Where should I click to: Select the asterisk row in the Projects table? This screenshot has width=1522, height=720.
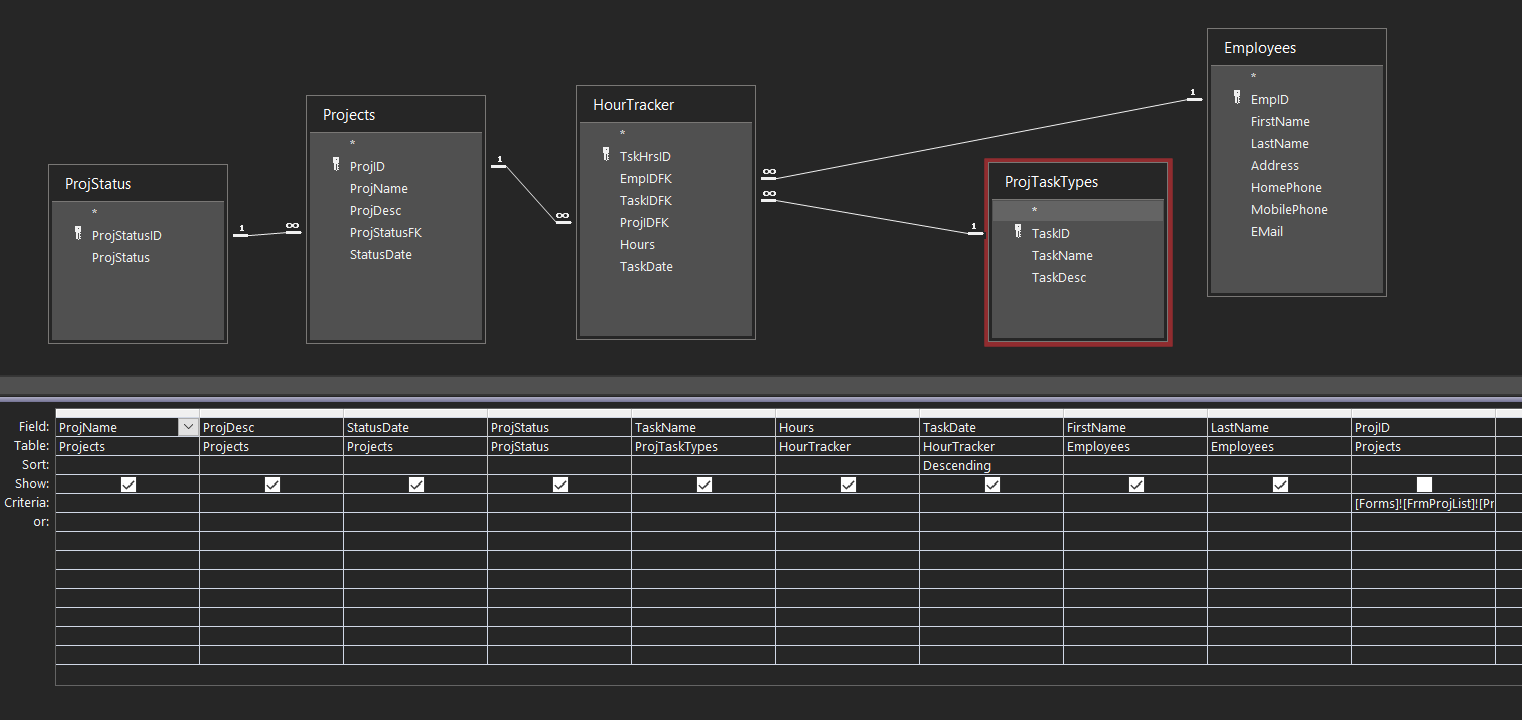[x=396, y=144]
